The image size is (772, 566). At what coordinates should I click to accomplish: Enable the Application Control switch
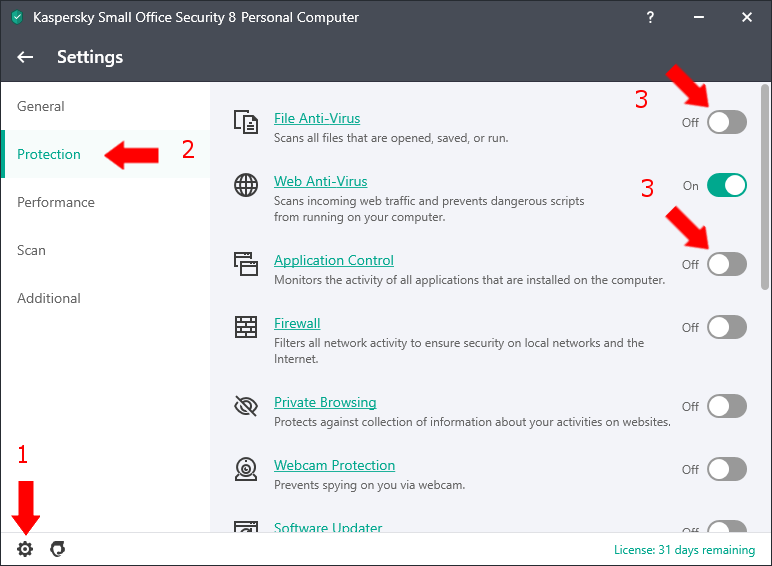coord(727,264)
